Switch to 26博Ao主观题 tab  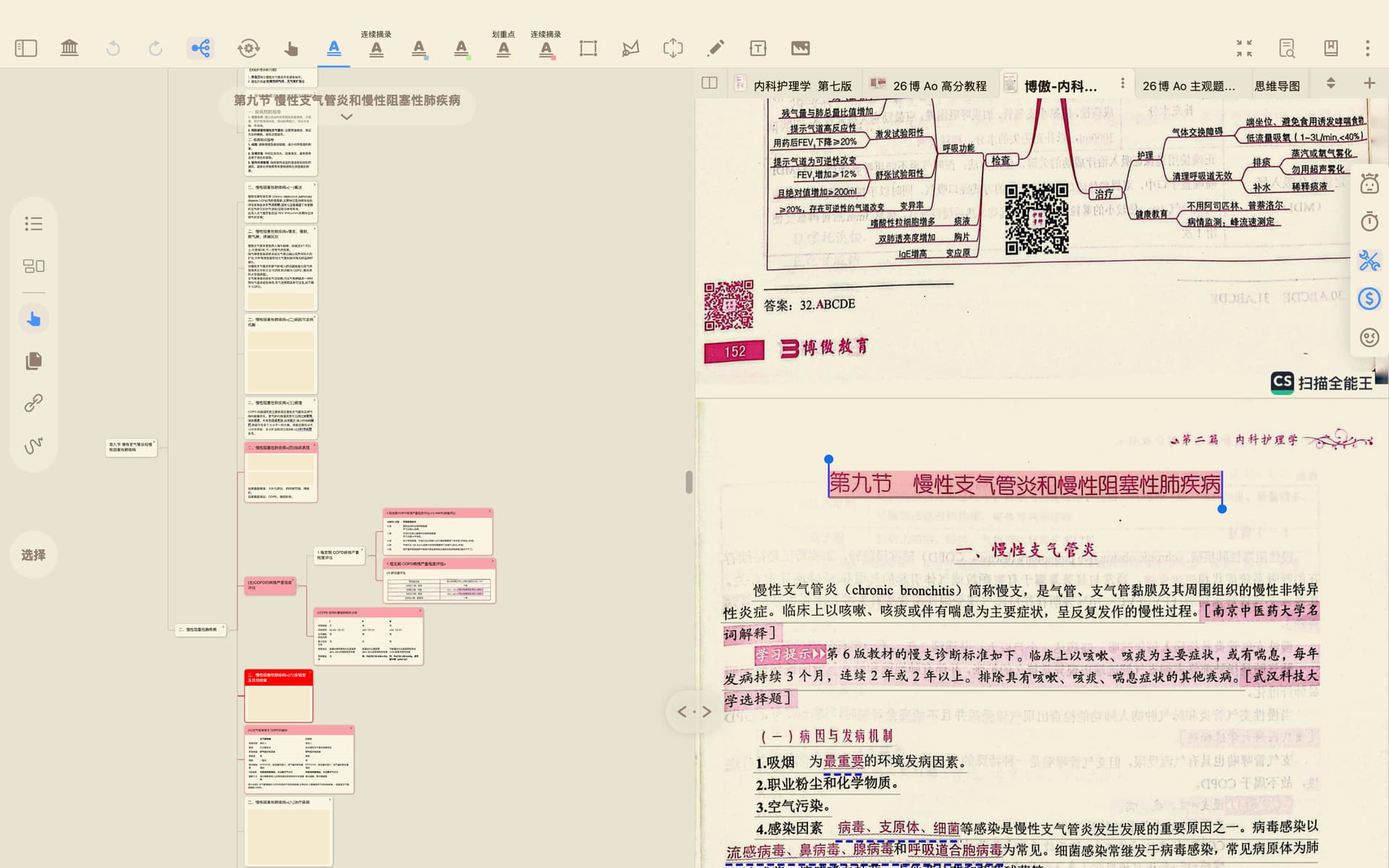pyautogui.click(x=1189, y=85)
